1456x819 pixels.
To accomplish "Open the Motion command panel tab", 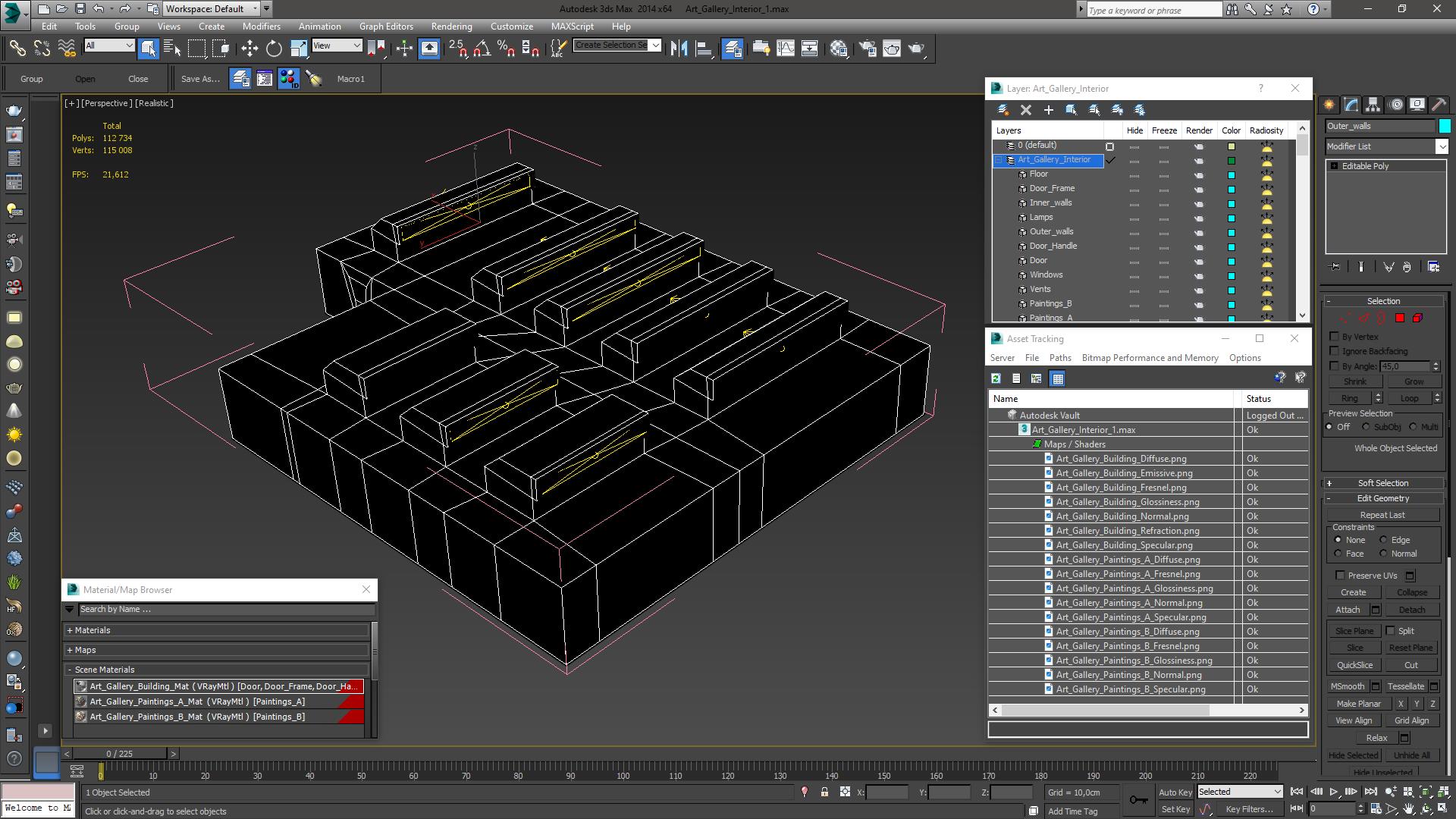I will tap(1395, 105).
